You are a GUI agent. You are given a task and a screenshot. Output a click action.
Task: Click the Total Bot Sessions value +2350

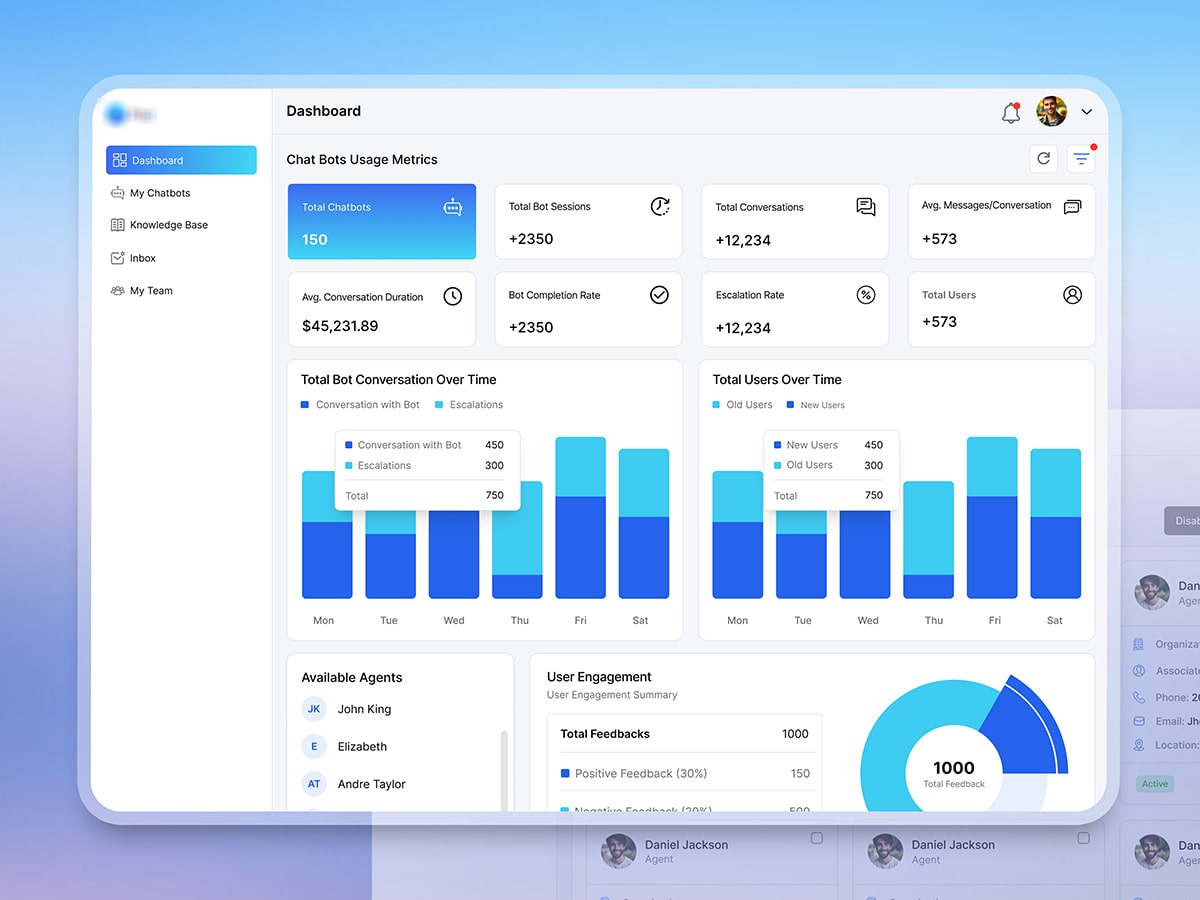point(531,239)
